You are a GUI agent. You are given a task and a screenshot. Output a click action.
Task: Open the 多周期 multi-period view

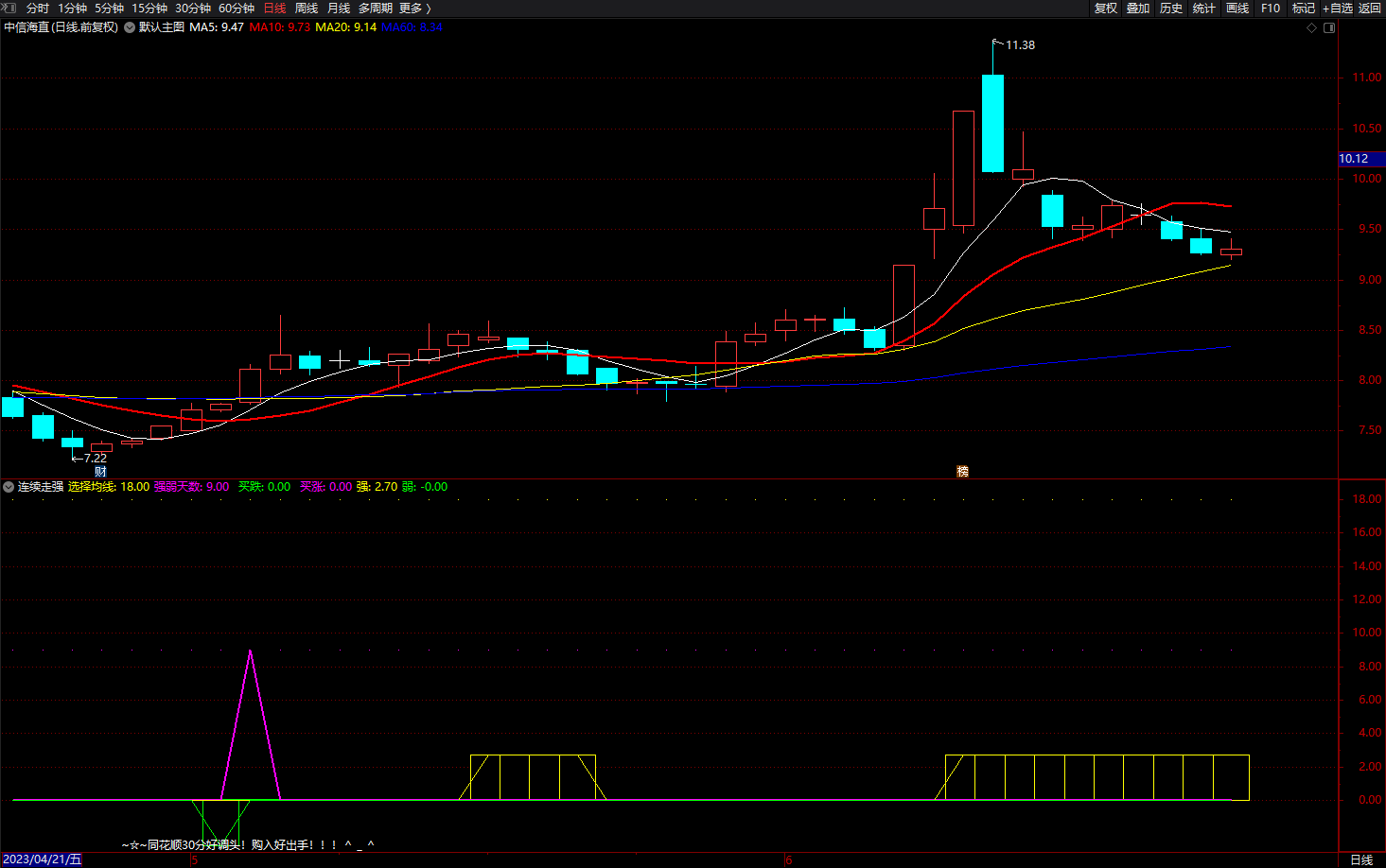375,8
